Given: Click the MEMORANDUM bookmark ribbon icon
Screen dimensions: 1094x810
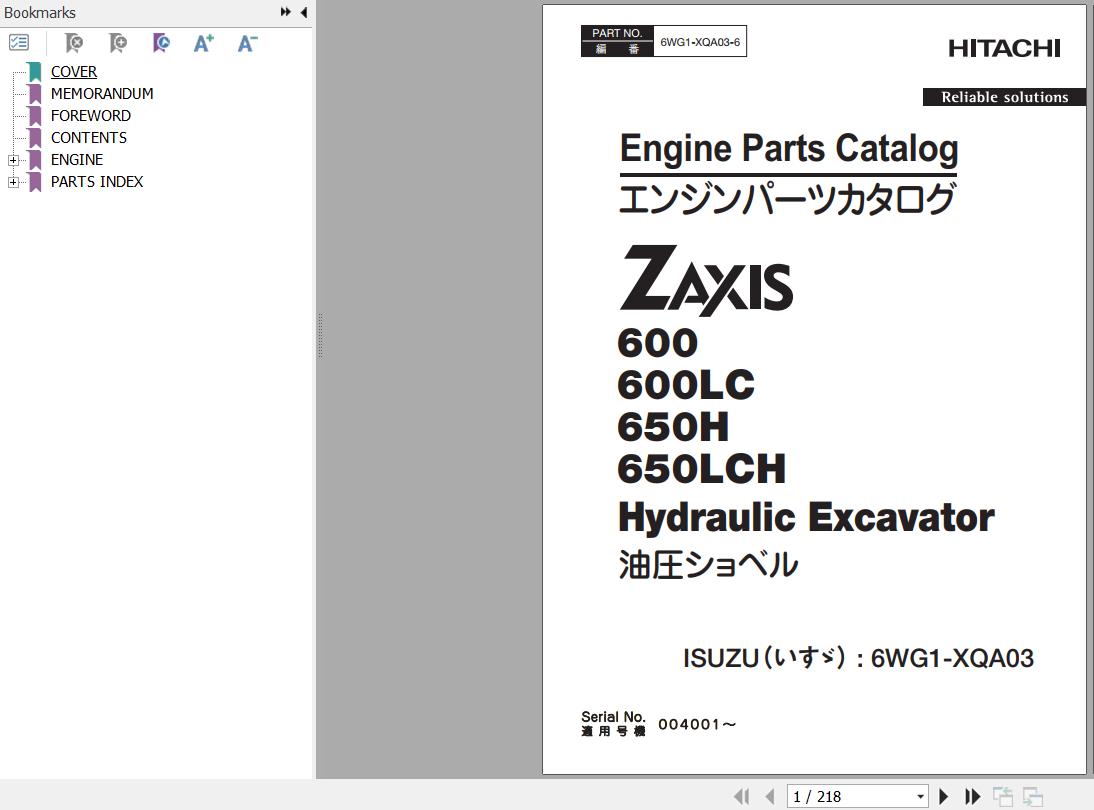Looking at the screenshot, I should coord(35,93).
